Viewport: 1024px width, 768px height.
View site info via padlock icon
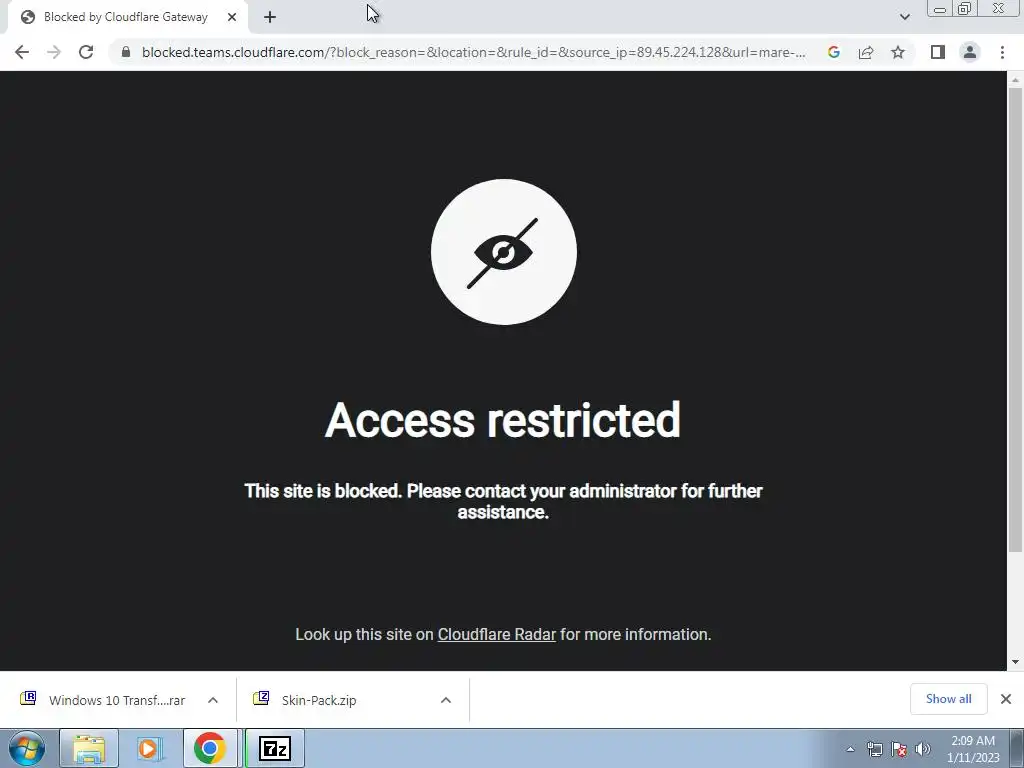click(126, 52)
